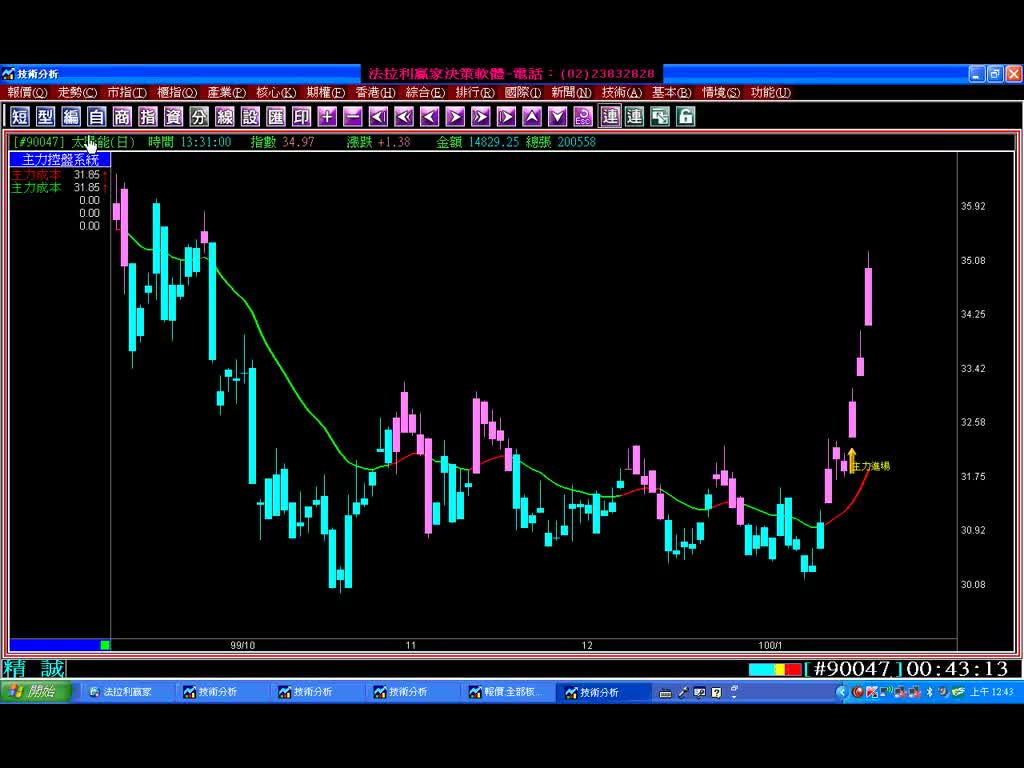Toggle the padlock icon in the toolbar

[685, 117]
